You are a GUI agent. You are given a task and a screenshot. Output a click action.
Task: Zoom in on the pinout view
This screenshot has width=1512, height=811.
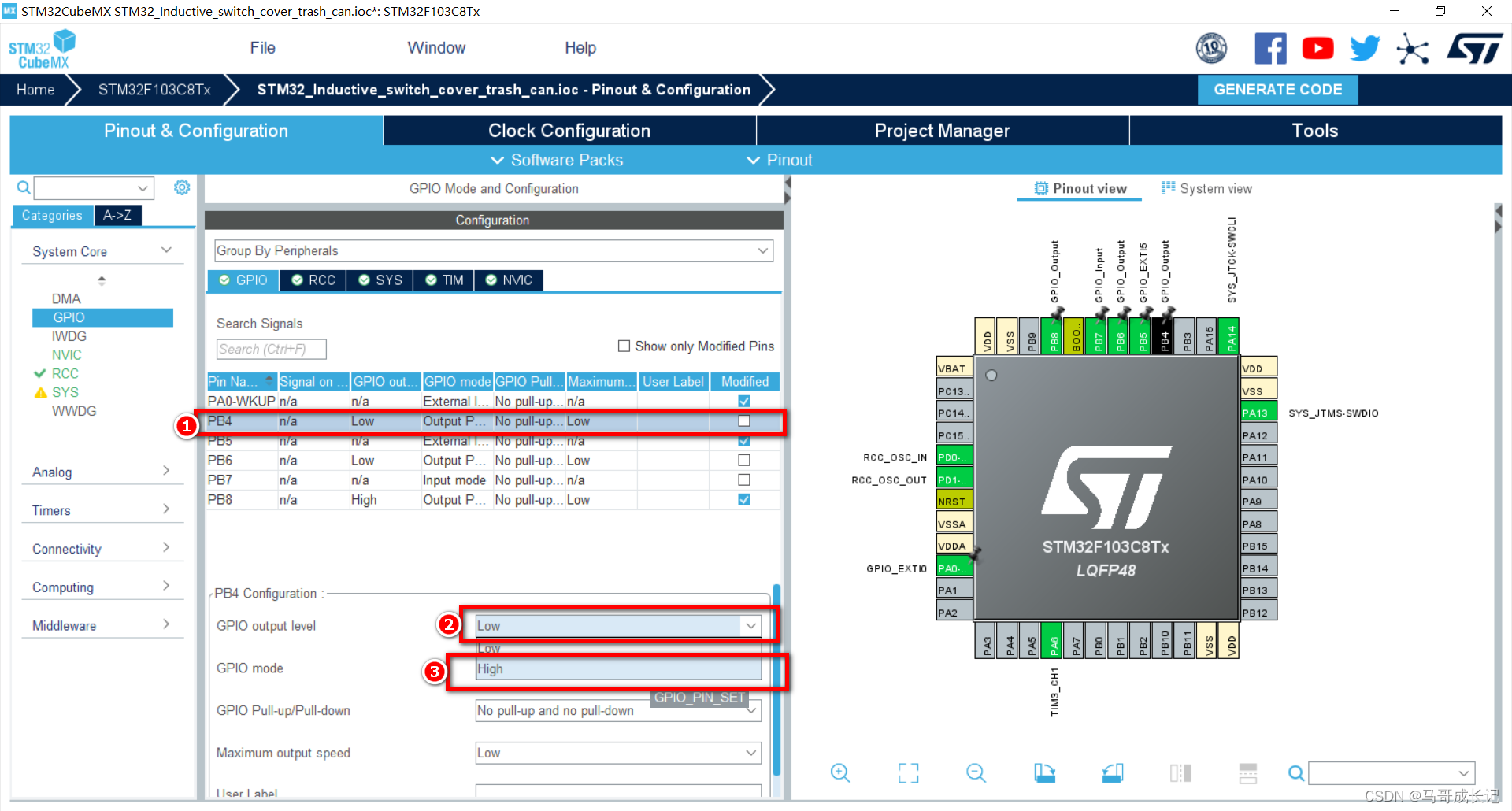point(840,773)
